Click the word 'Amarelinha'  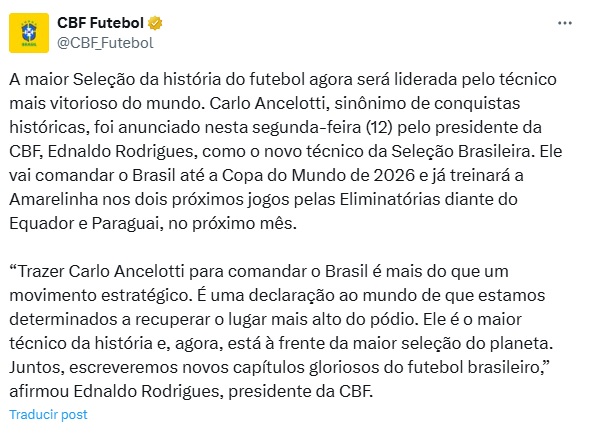coord(54,200)
